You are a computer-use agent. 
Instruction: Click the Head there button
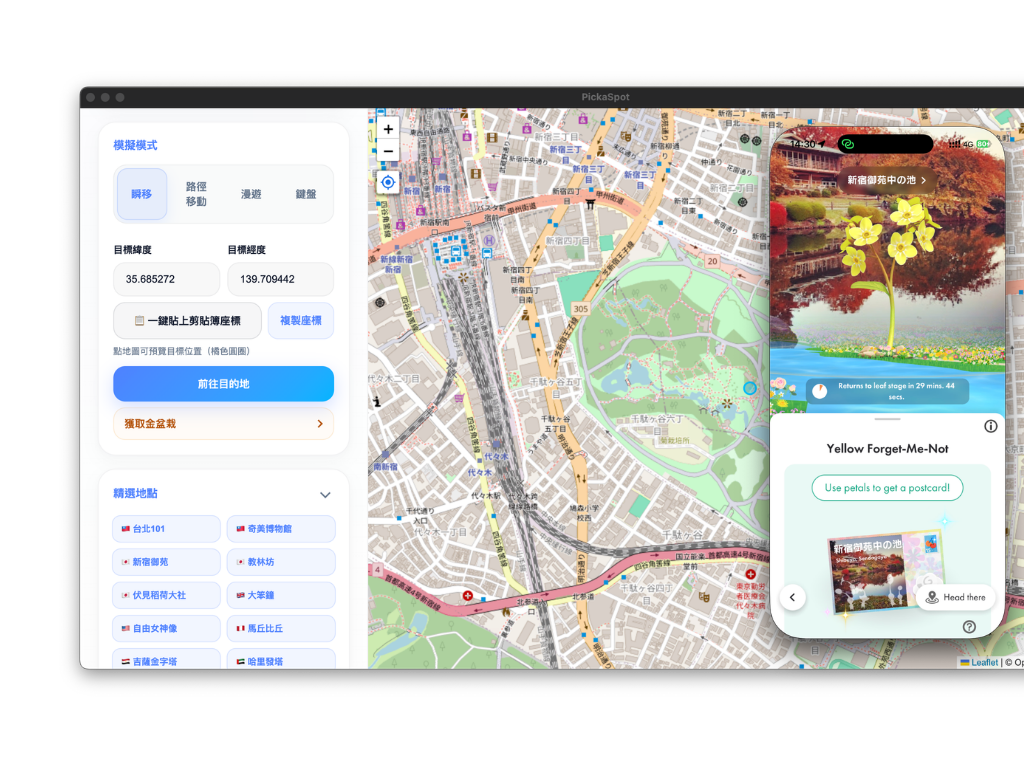(956, 597)
